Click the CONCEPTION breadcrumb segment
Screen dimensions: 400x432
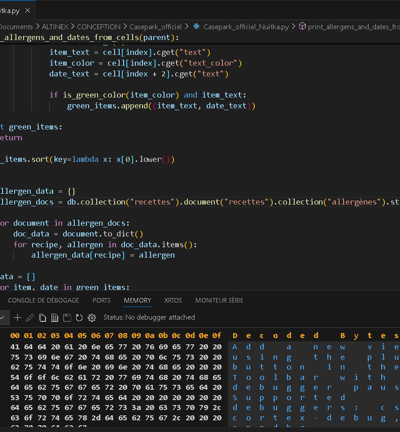[99, 27]
